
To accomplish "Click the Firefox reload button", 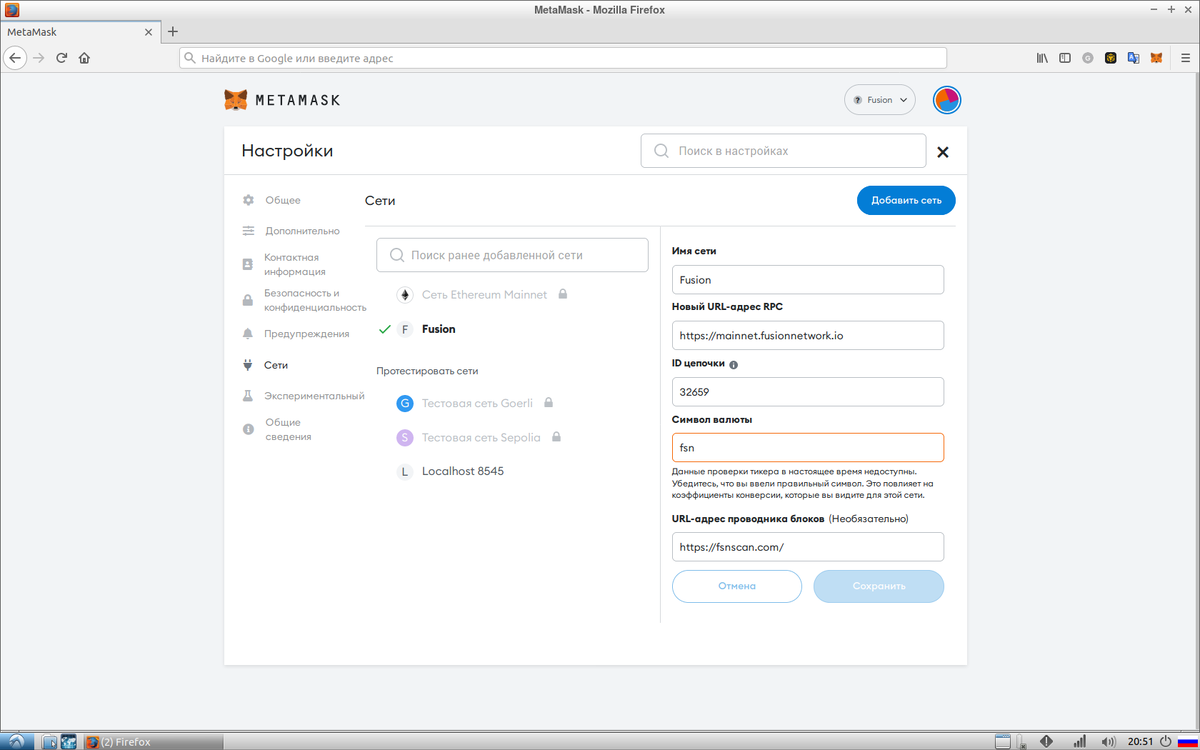I will (x=61, y=58).
